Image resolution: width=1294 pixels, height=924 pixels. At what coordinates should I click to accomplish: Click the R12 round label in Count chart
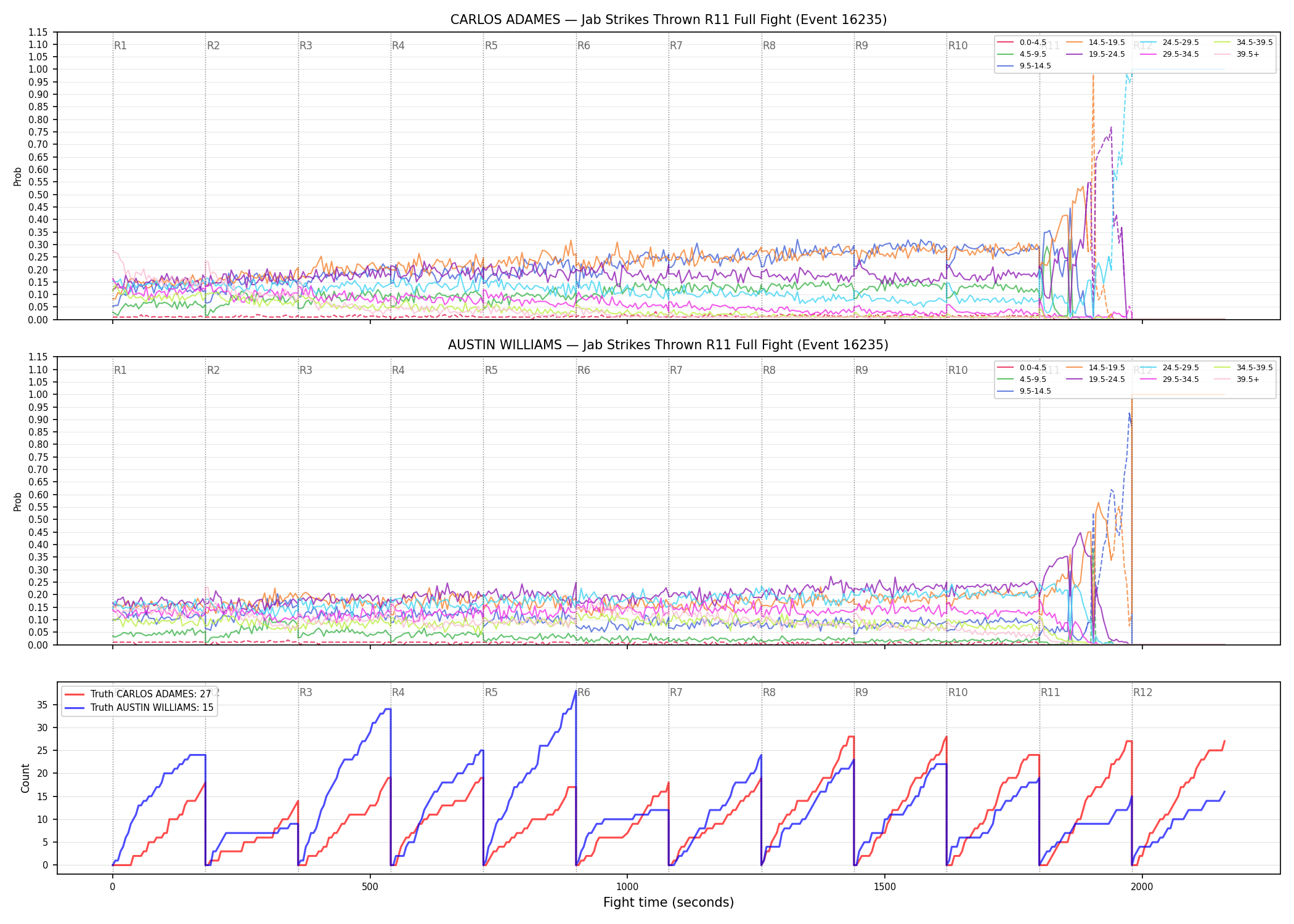pos(1142,692)
